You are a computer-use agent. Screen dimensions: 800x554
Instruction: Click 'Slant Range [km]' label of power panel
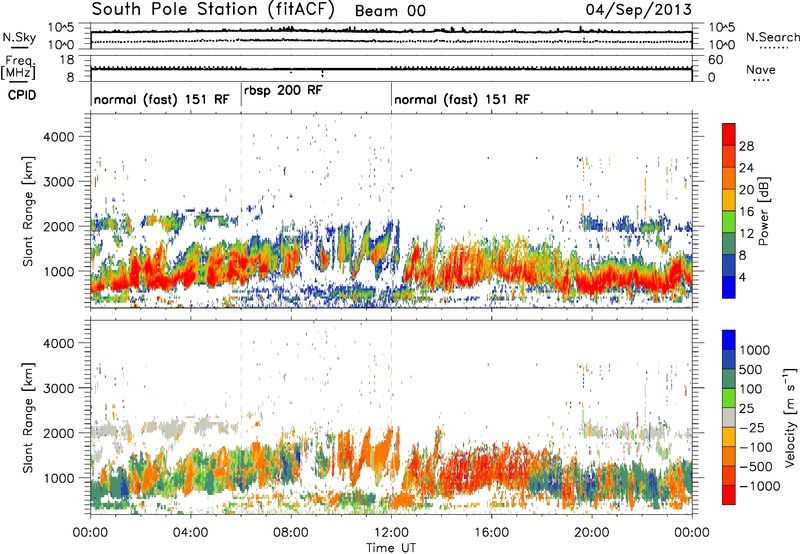click(28, 211)
